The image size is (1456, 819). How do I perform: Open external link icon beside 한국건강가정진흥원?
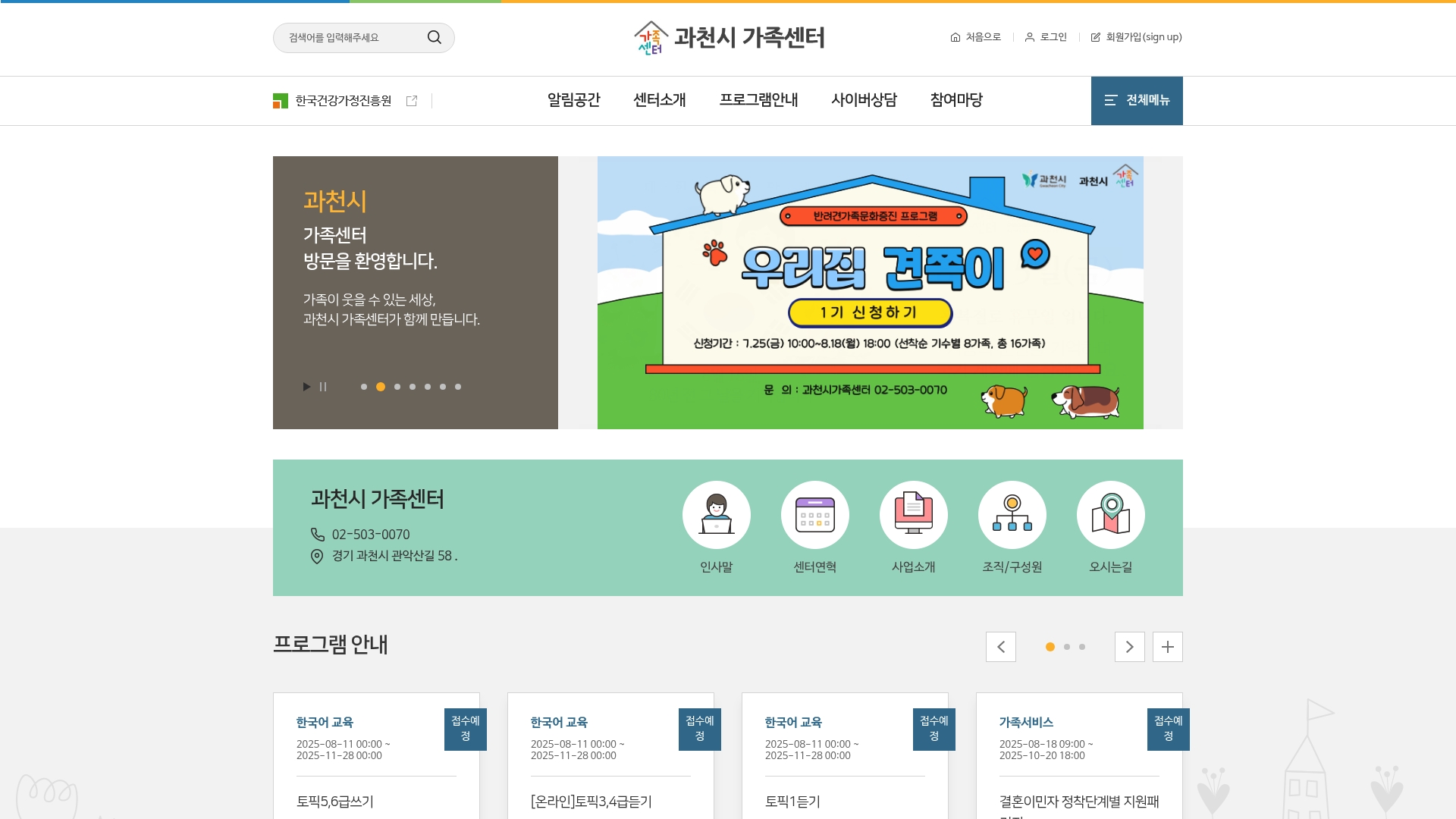tap(412, 101)
